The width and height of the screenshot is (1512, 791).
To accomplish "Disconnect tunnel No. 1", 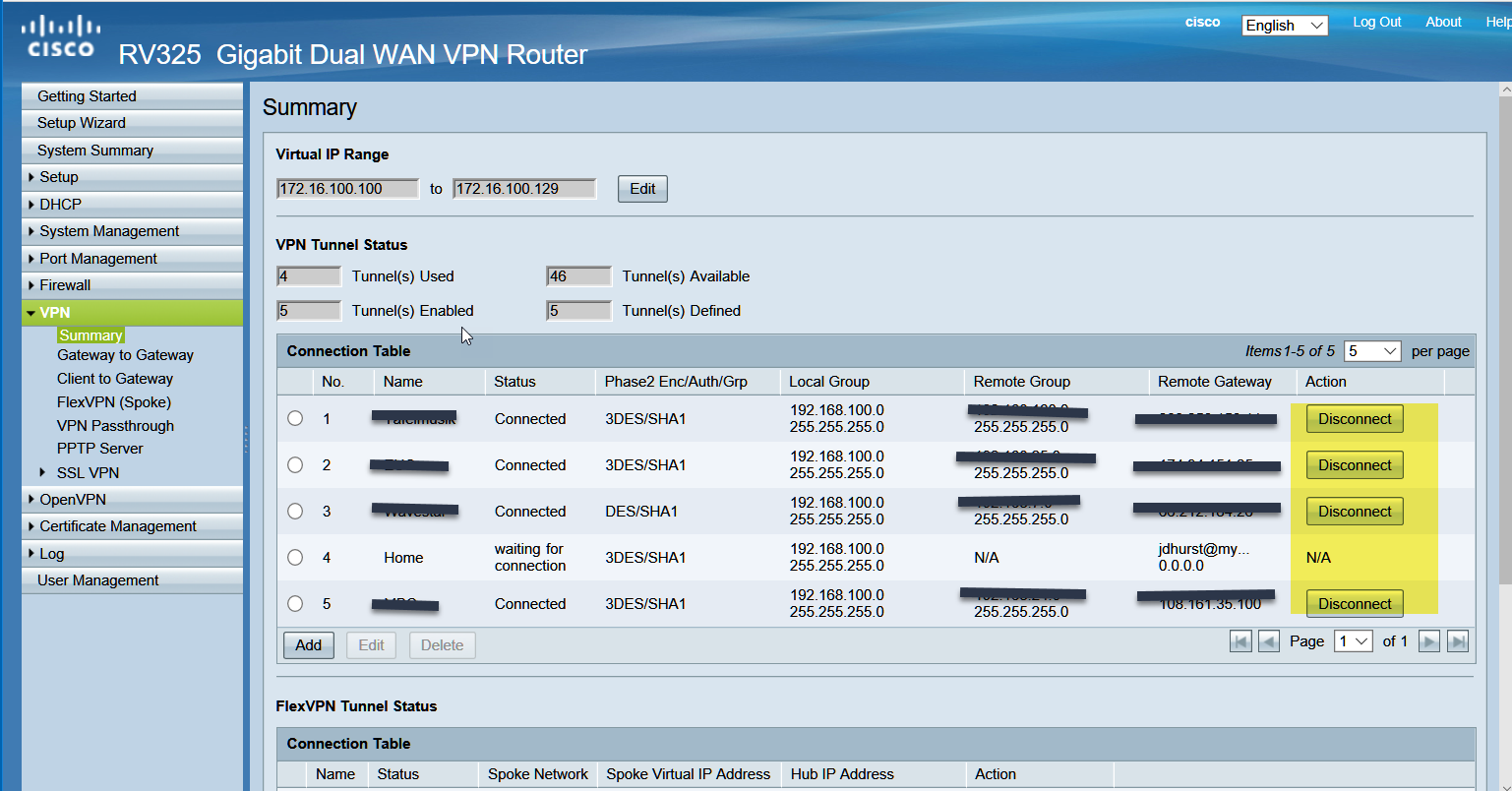I will point(1355,419).
